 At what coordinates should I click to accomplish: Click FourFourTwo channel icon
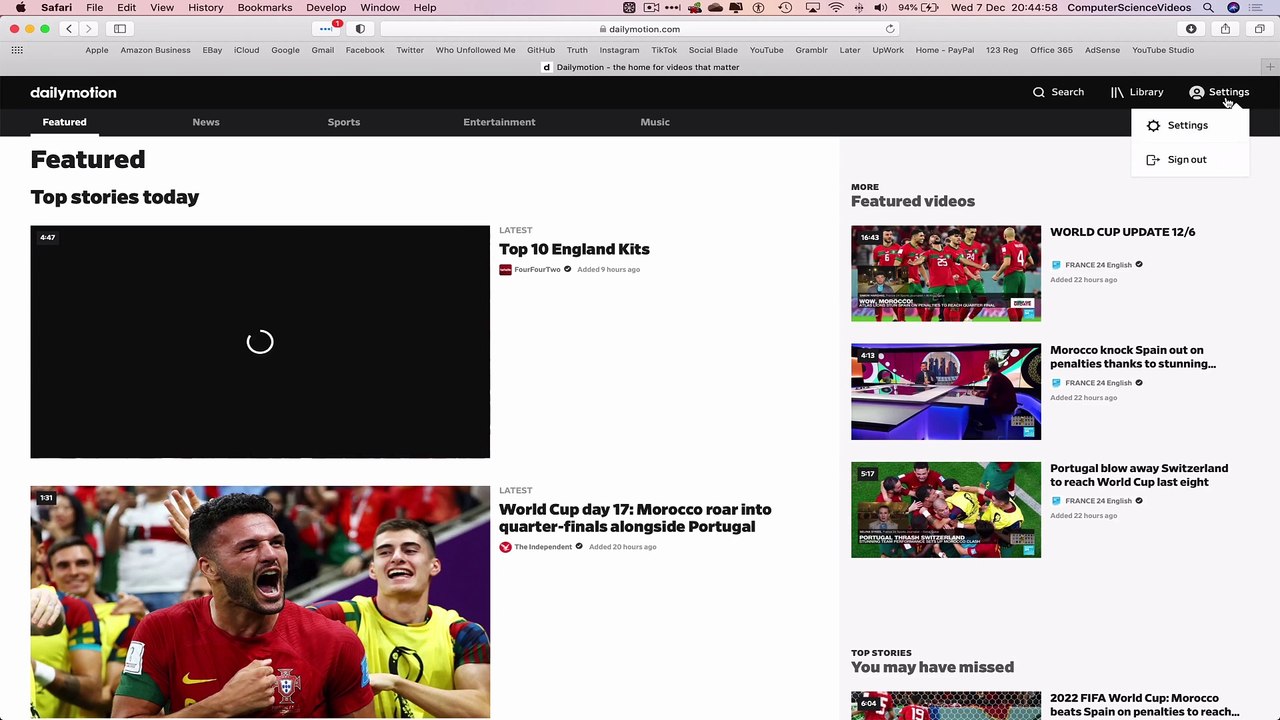click(505, 270)
